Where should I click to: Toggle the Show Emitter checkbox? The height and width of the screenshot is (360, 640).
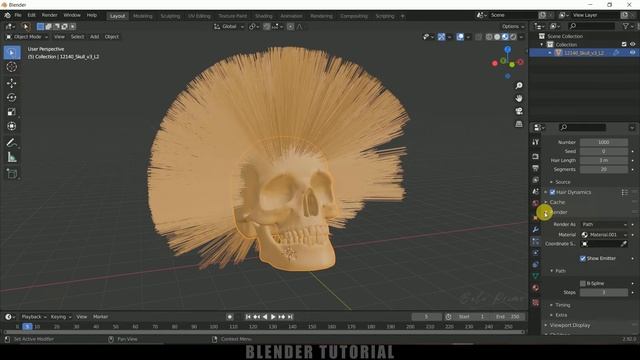coord(583,258)
